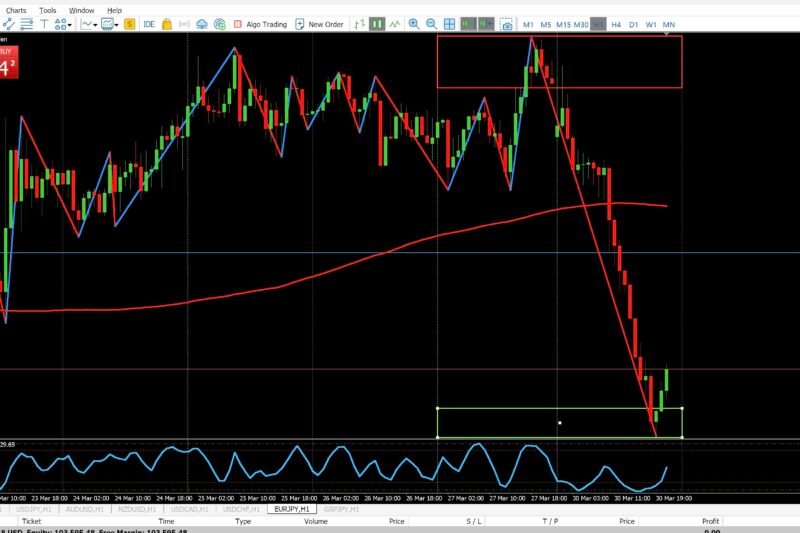The width and height of the screenshot is (800, 533).
Task: Click the Type column header
Action: [243, 521]
